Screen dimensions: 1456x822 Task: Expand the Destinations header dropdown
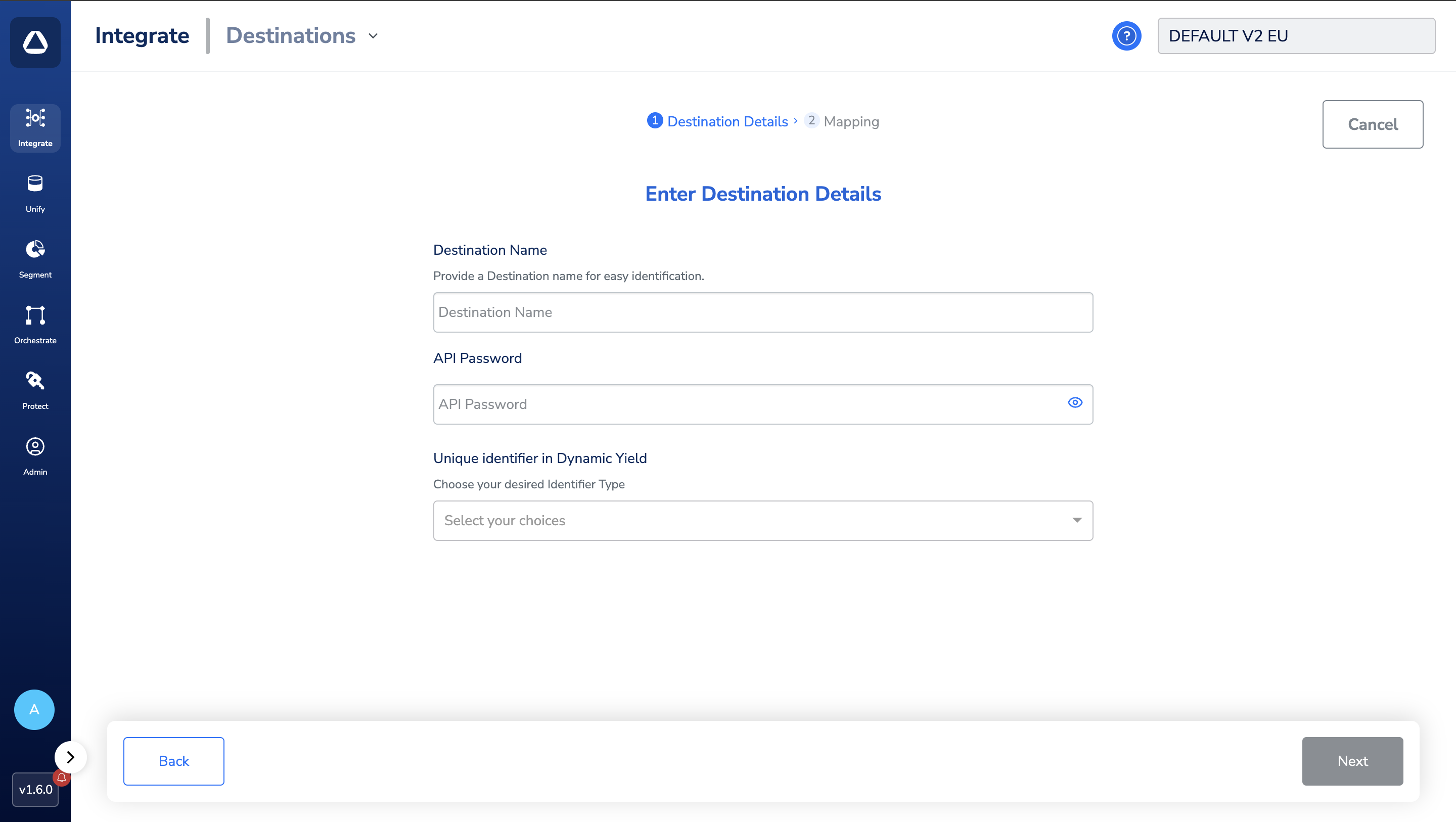click(373, 36)
